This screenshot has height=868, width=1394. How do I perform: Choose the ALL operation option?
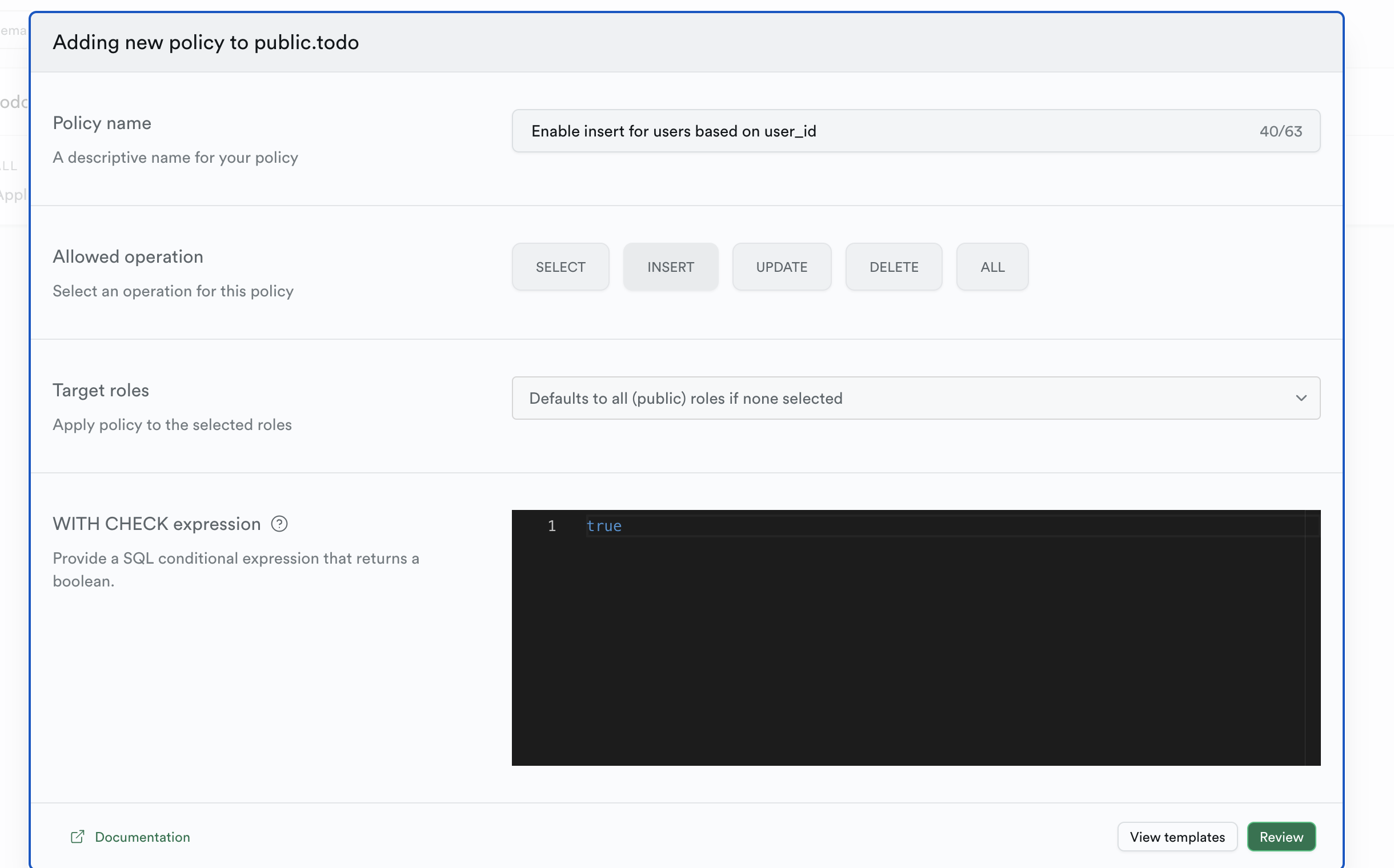click(x=992, y=267)
